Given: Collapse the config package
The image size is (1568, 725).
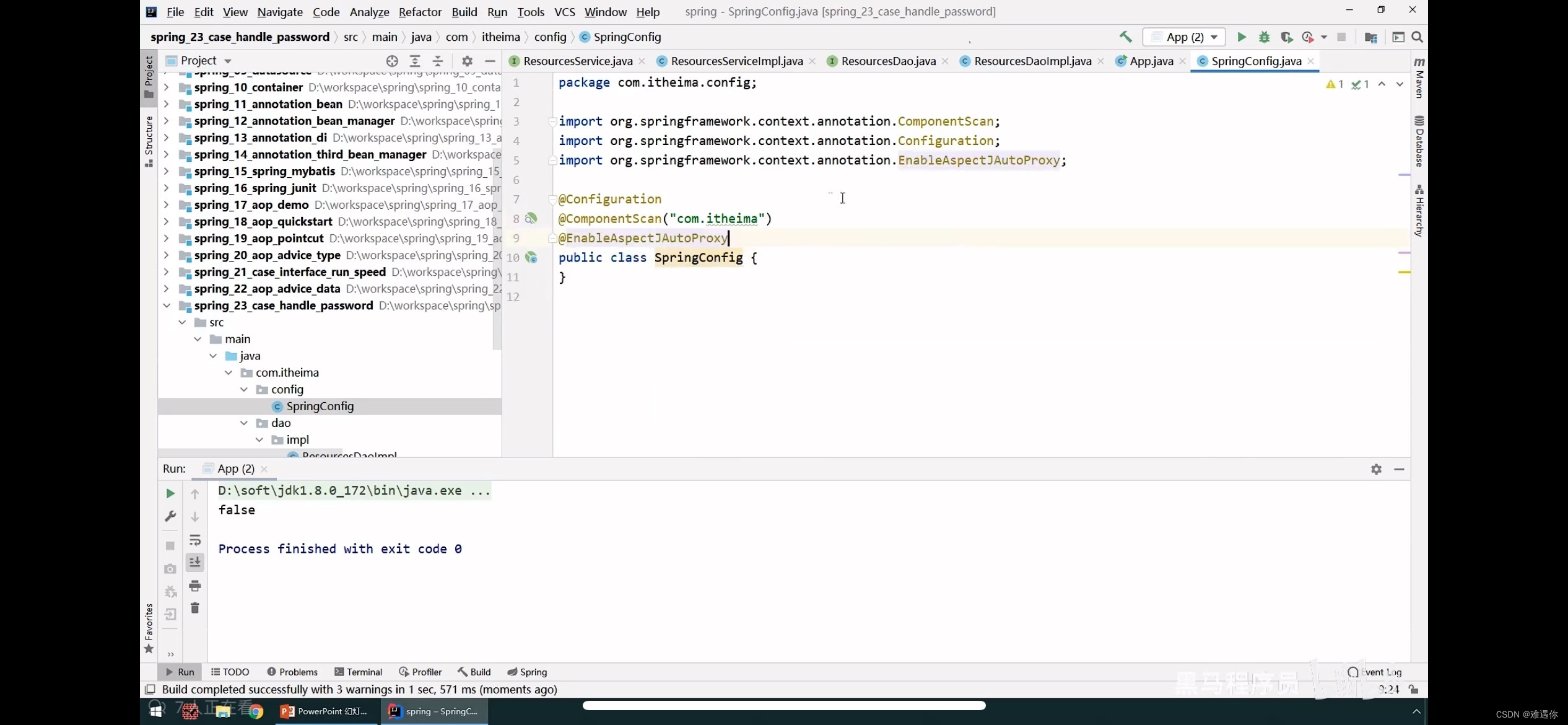Looking at the screenshot, I should 243,389.
